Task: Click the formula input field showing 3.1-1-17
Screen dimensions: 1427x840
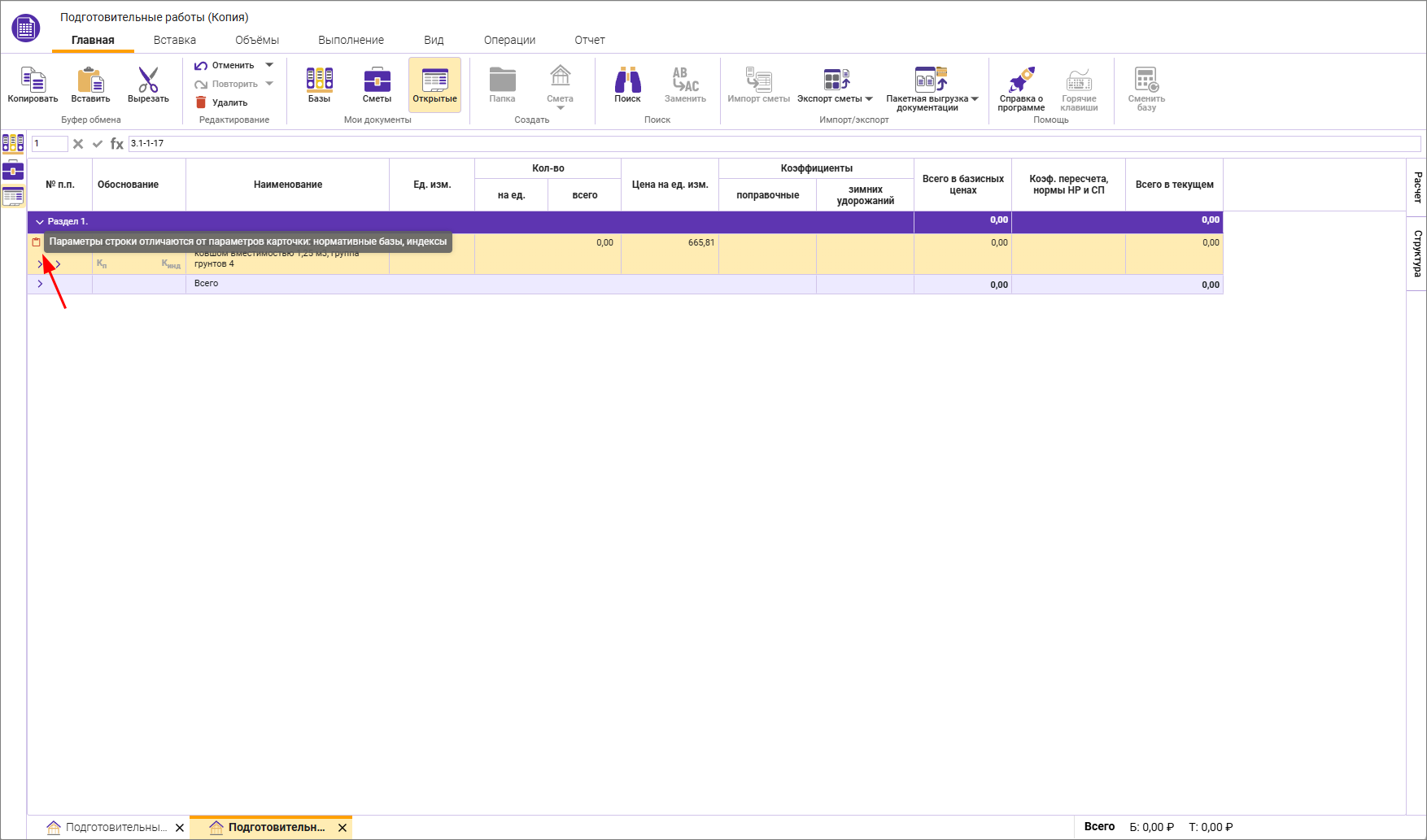Action: (x=773, y=143)
